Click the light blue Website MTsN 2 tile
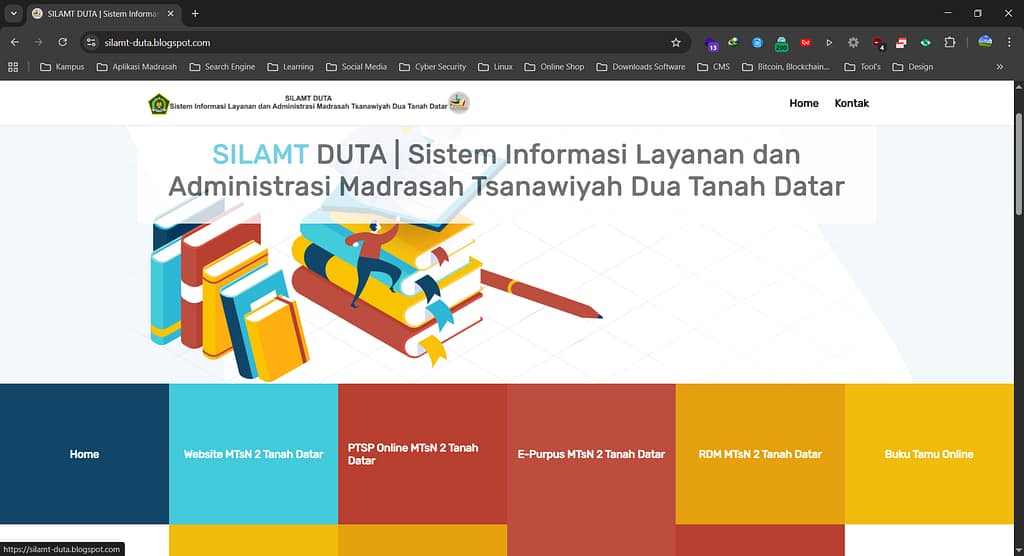 tap(253, 454)
